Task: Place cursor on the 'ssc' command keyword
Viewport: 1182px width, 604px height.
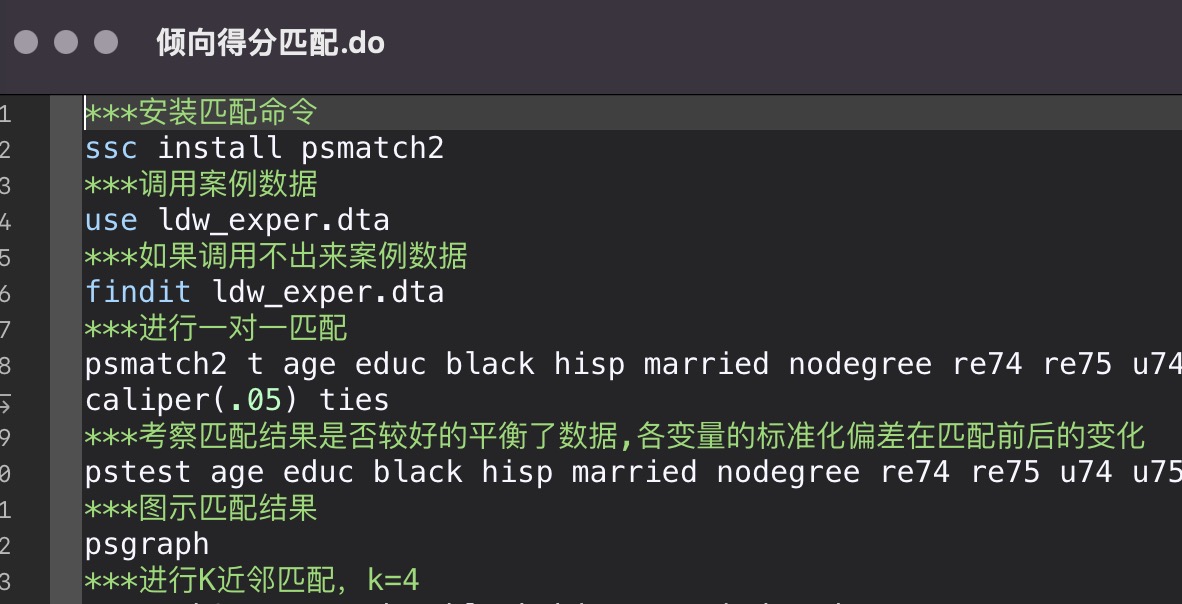Action: (x=111, y=148)
